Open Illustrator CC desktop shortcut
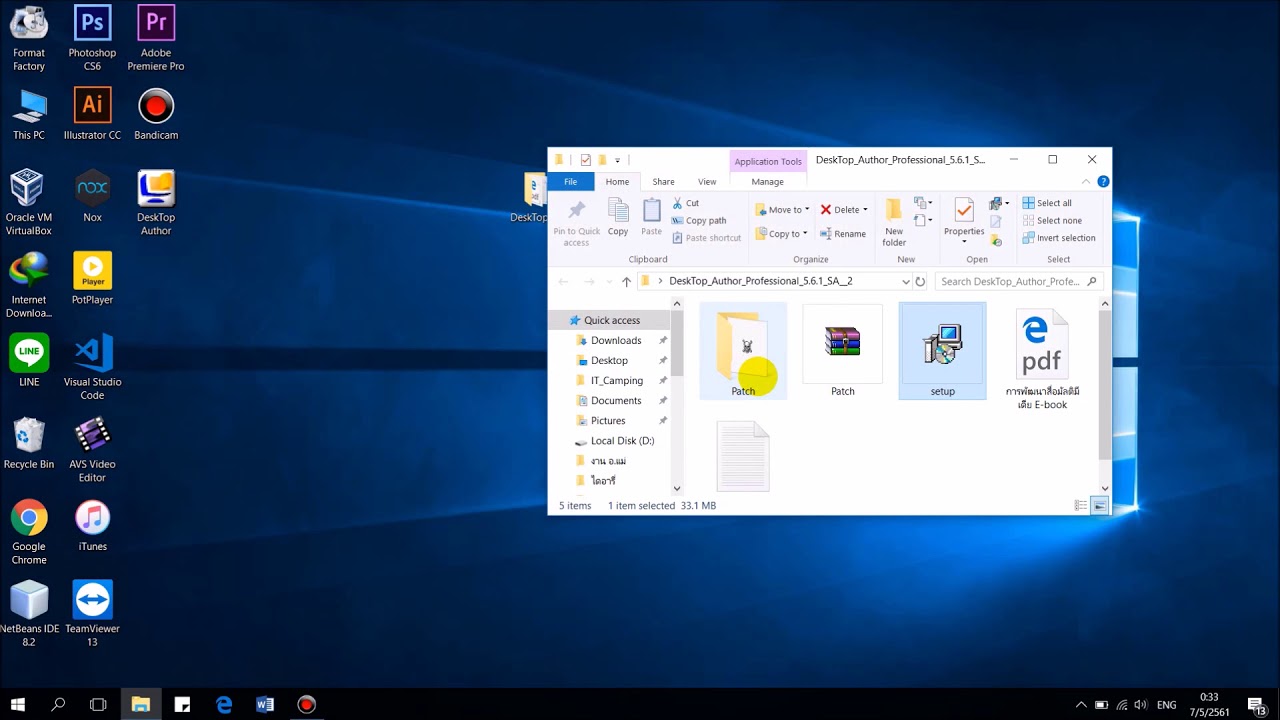The width and height of the screenshot is (1280, 720). [x=92, y=114]
